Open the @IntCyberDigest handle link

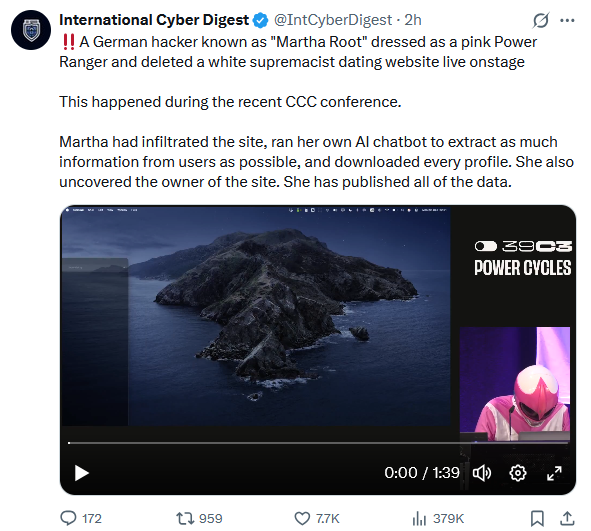[x=333, y=20]
